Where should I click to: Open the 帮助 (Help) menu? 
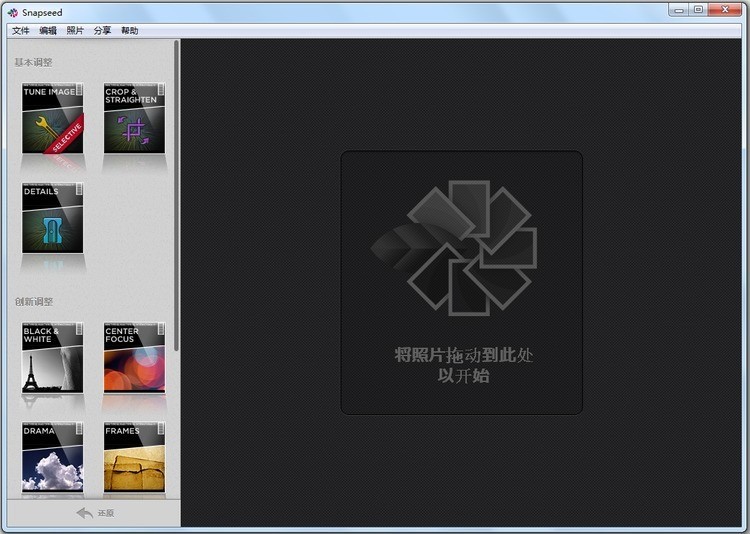tap(130, 31)
